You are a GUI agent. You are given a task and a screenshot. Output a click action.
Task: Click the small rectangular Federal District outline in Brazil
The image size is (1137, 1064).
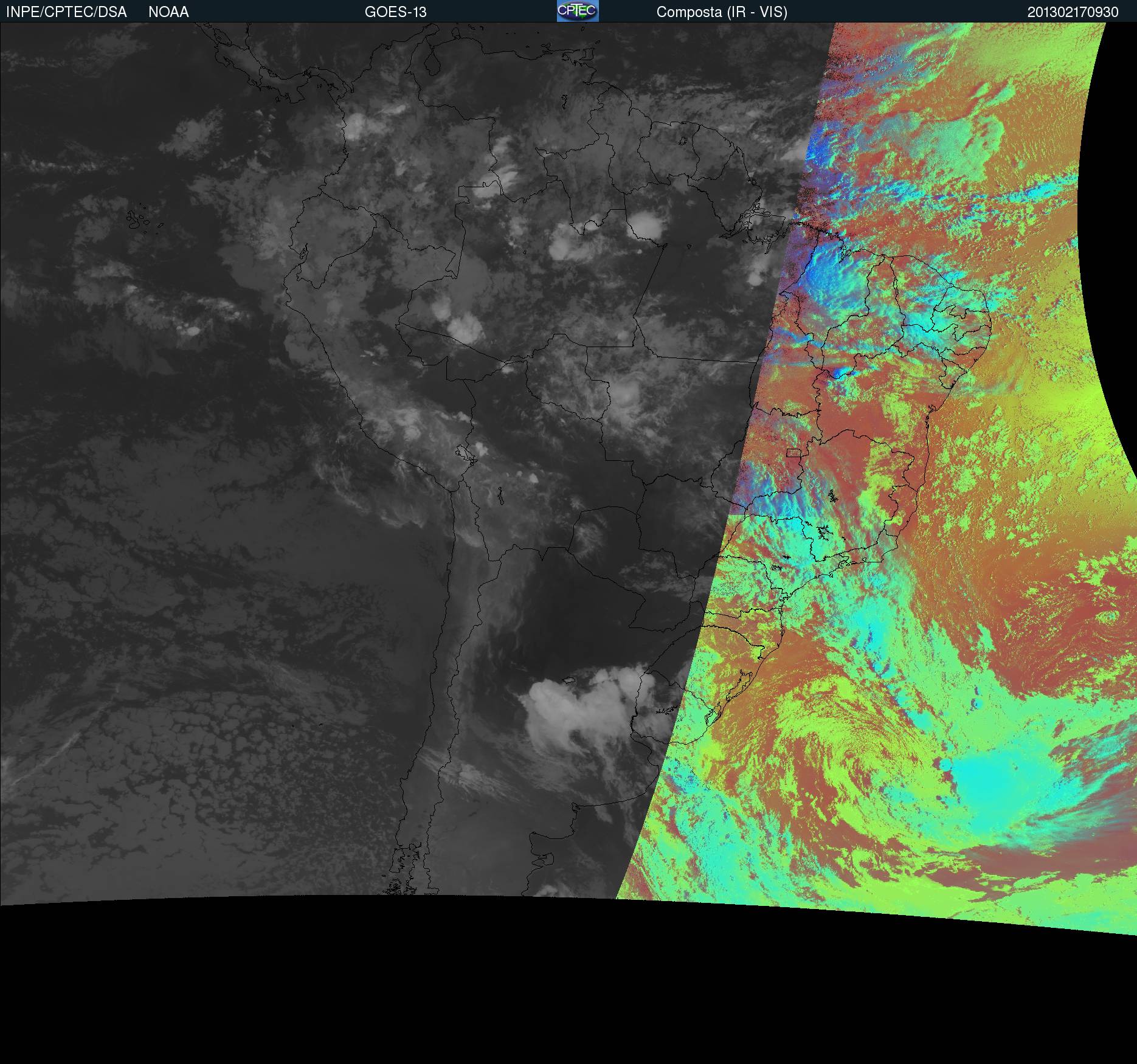[794, 452]
